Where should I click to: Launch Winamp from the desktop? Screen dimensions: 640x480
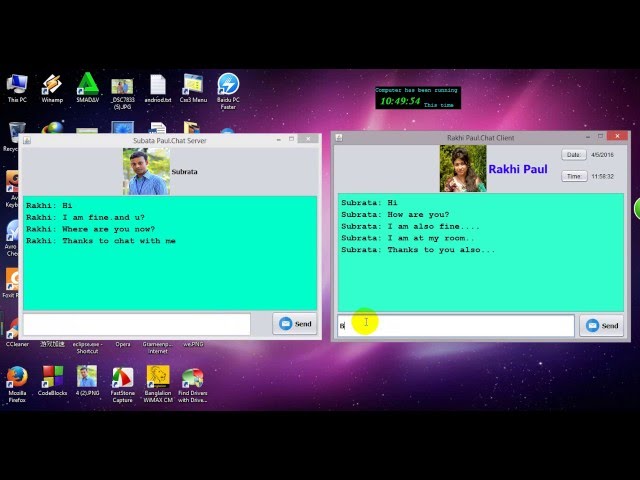point(52,87)
